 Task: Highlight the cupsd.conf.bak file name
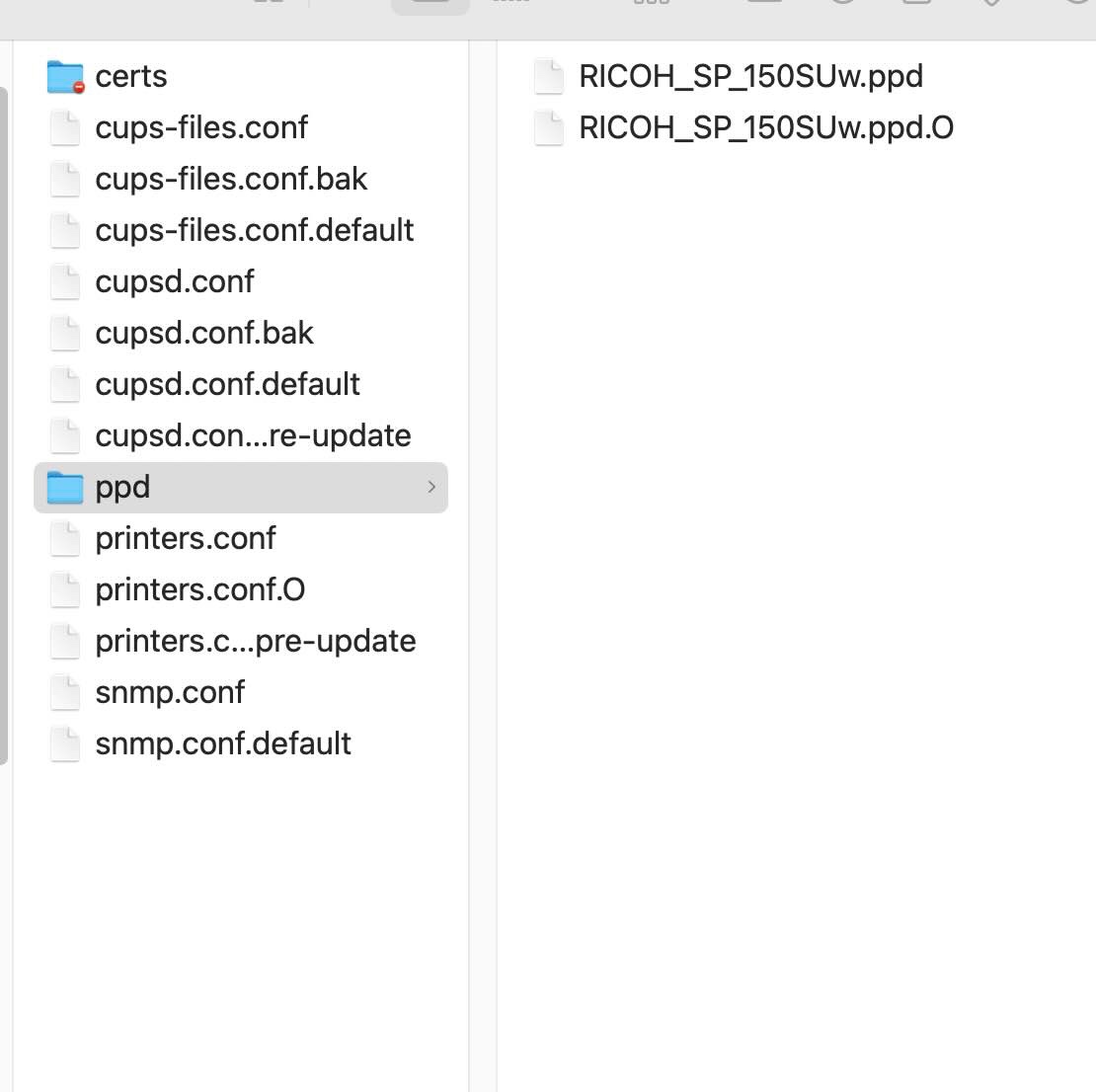point(203,333)
